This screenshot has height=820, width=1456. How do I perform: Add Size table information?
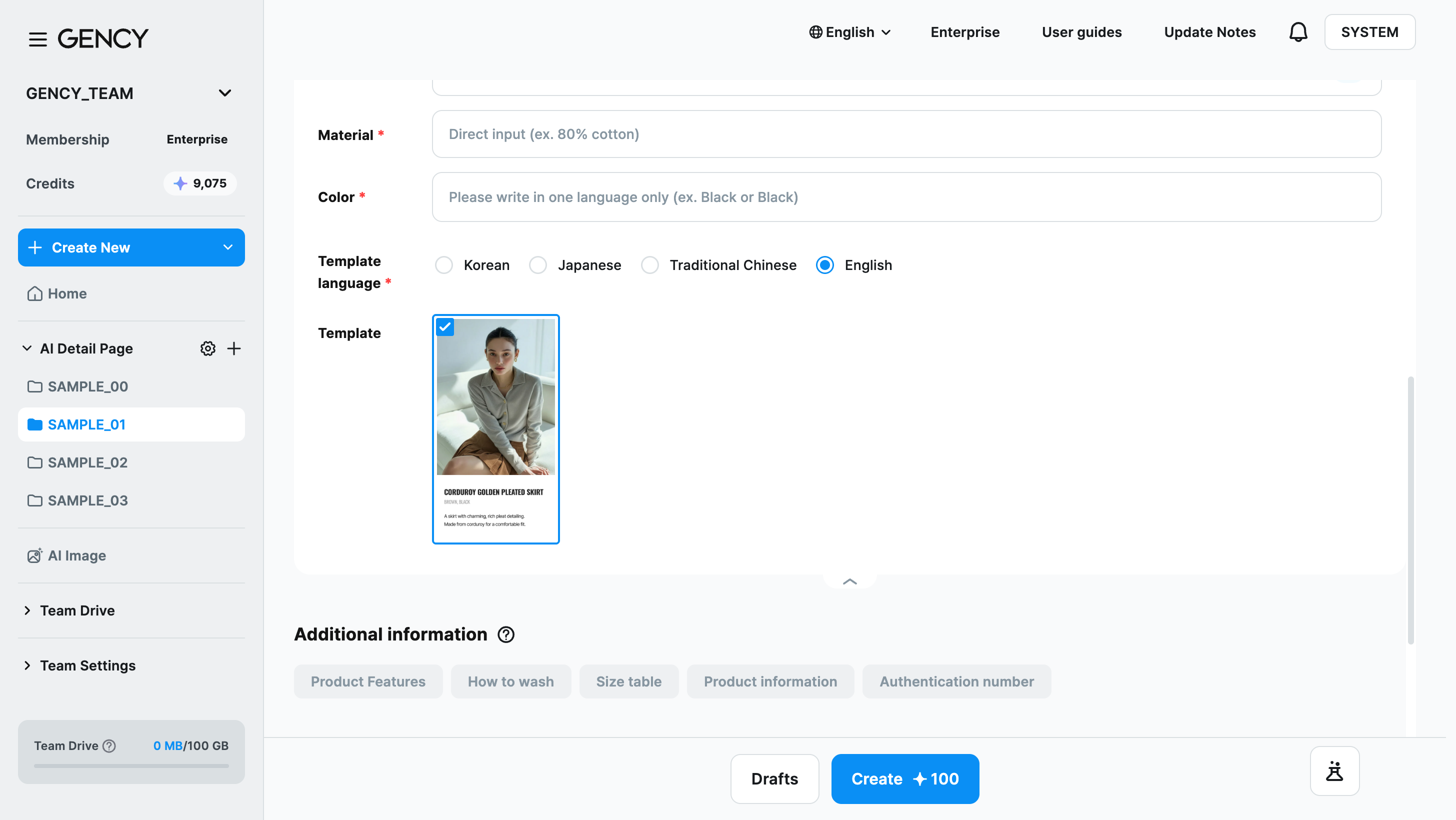click(628, 681)
